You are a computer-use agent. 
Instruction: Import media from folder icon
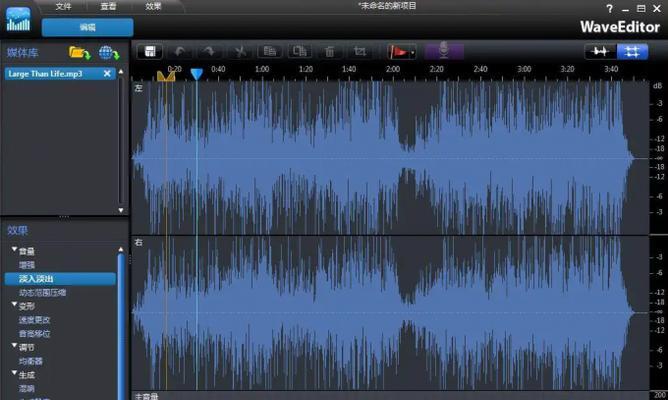(x=80, y=53)
